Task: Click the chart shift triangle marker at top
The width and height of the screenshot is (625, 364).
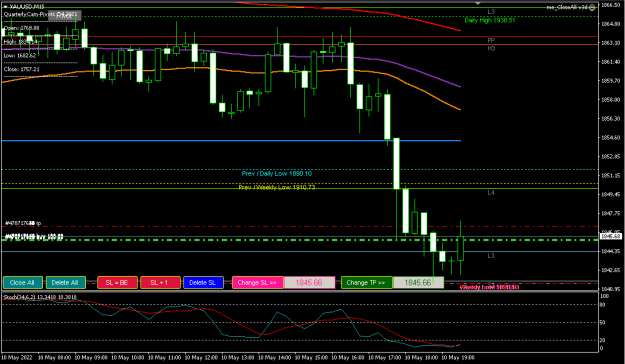Action: (478, 4)
